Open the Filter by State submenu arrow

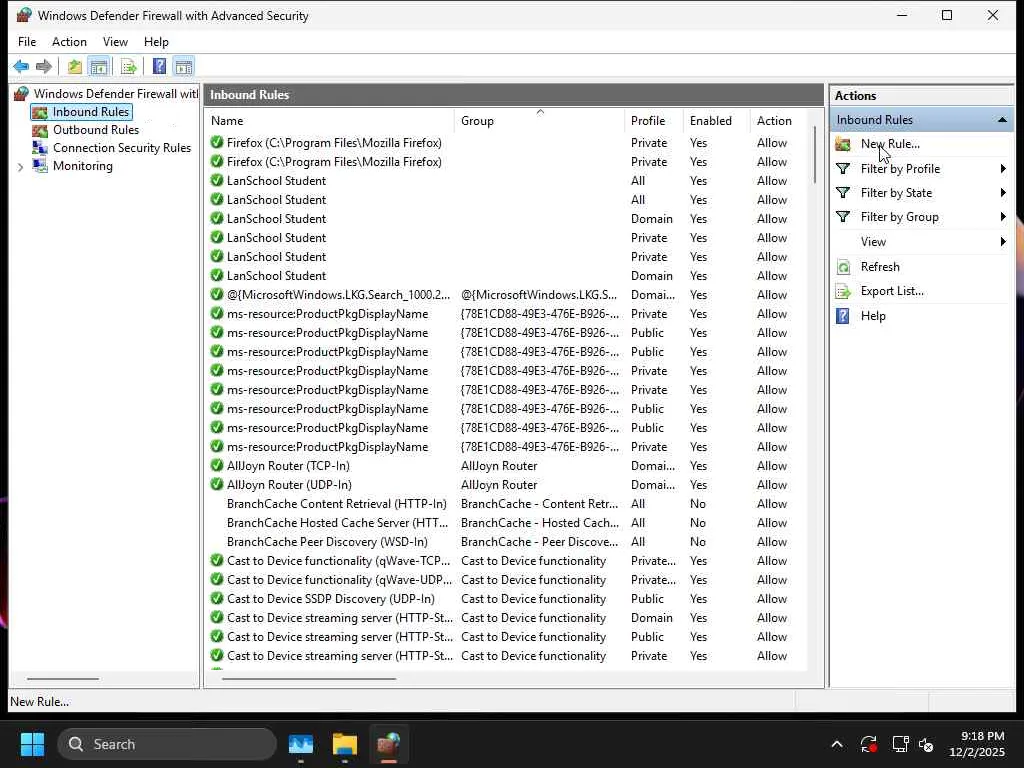click(1003, 193)
